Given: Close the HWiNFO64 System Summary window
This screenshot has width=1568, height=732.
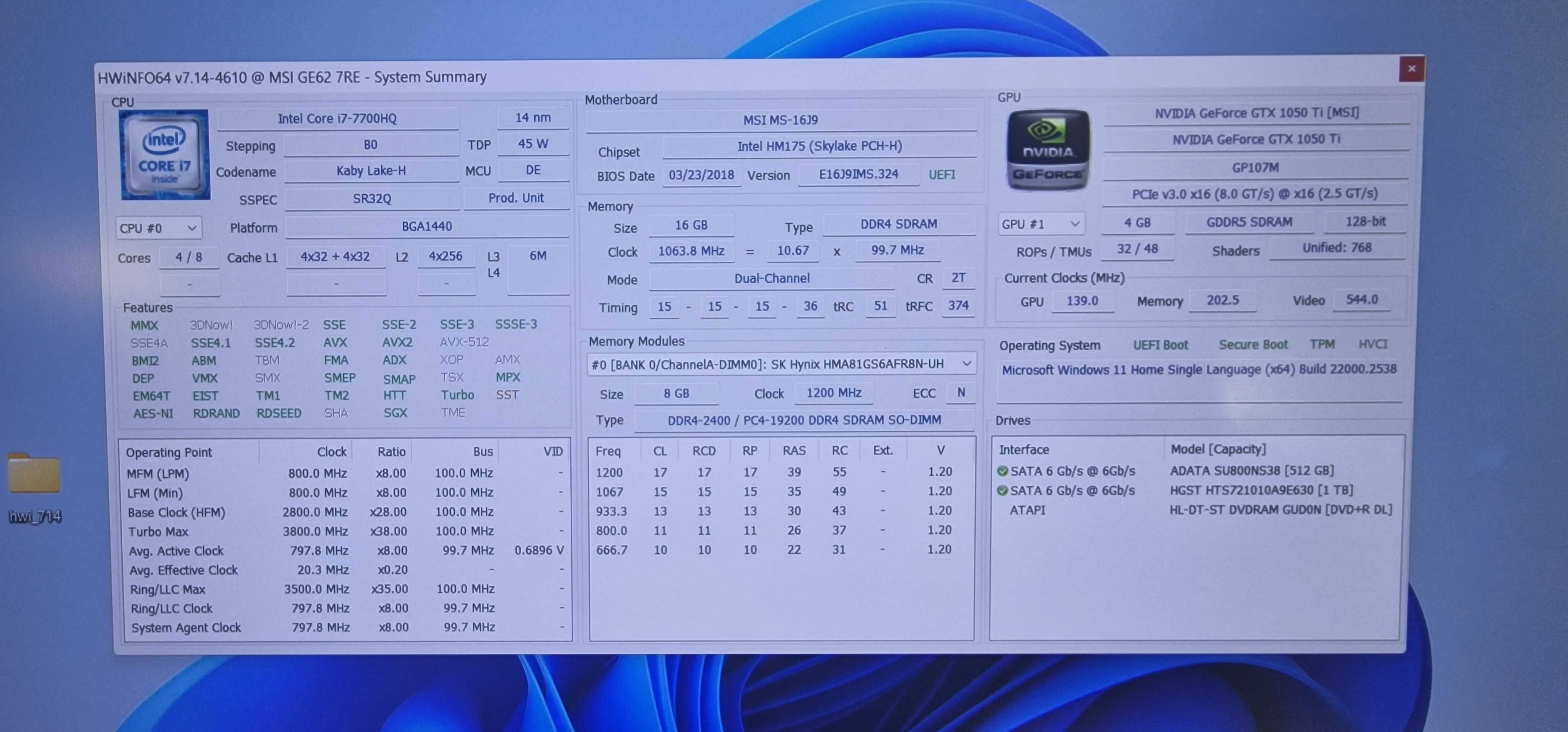Looking at the screenshot, I should pos(1411,69).
